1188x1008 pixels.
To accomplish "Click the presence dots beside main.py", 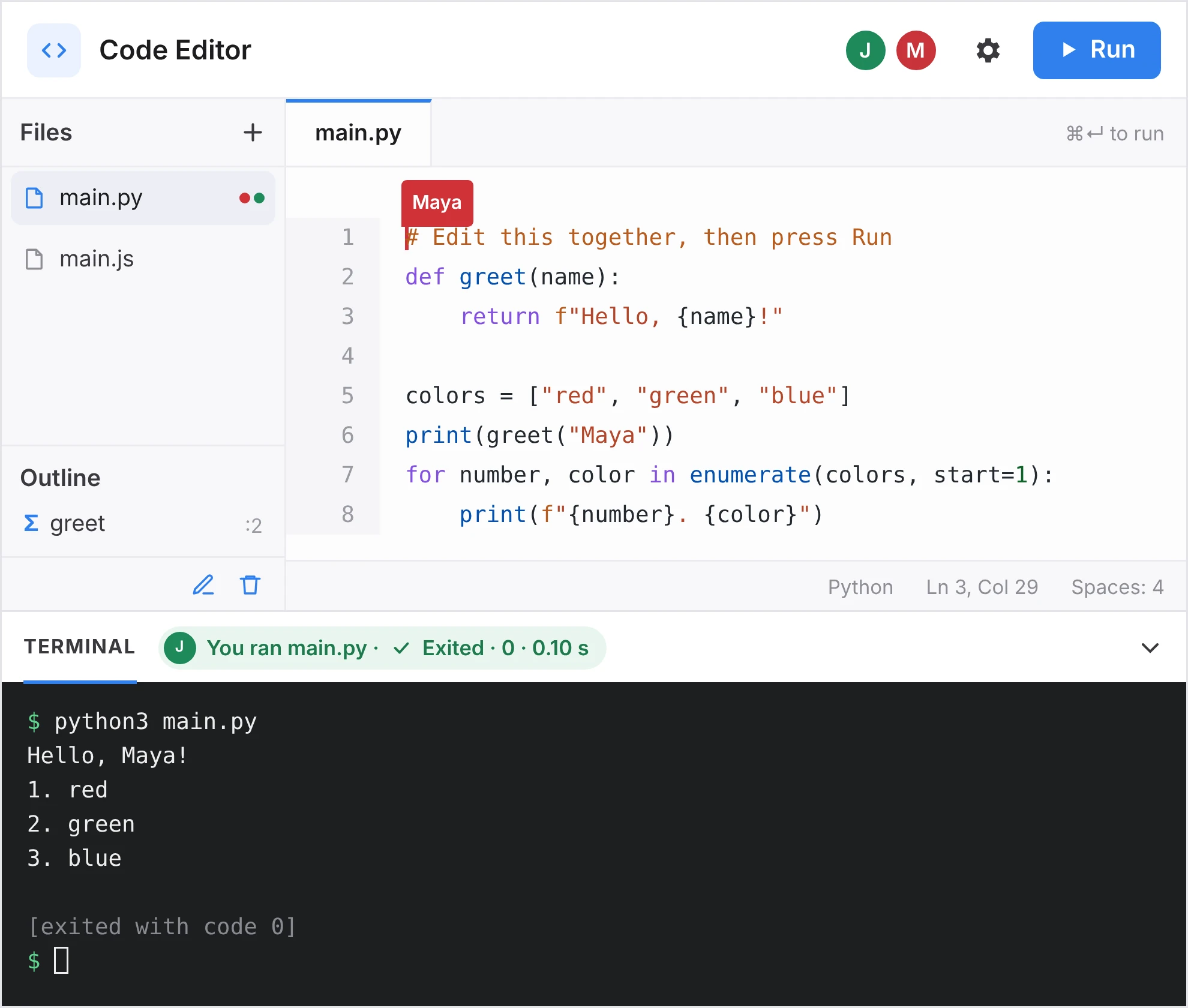I will (252, 198).
